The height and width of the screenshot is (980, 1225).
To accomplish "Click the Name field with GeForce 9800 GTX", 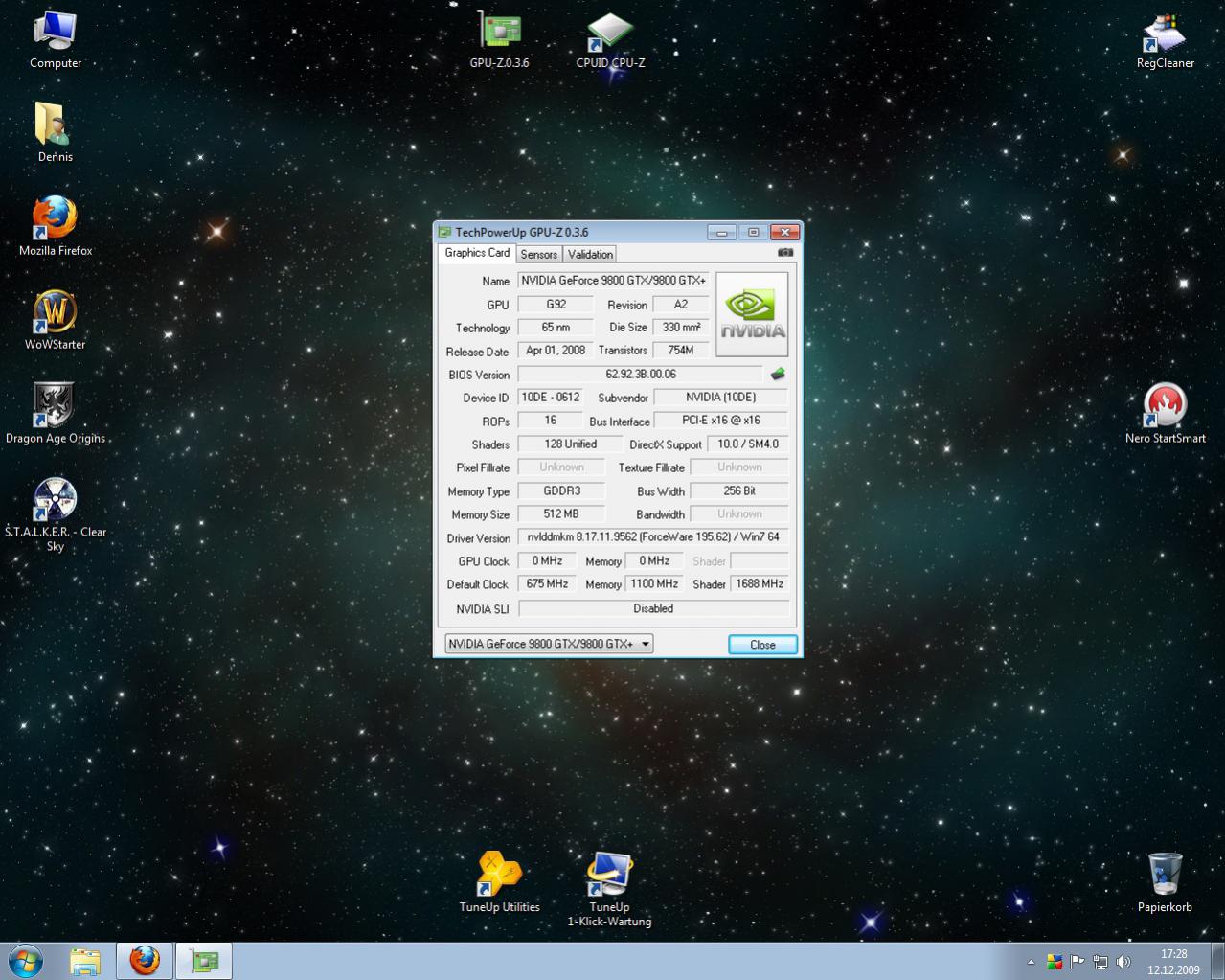I will click(614, 281).
